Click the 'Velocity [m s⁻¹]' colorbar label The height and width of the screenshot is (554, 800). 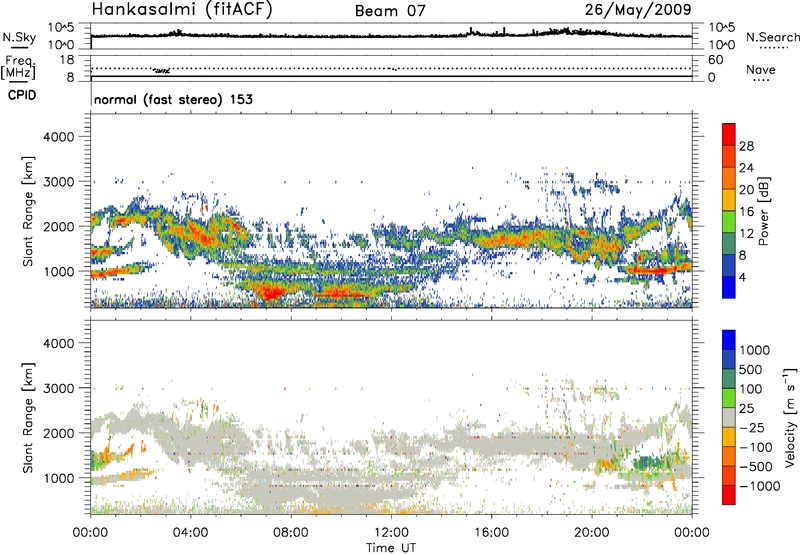pos(790,417)
